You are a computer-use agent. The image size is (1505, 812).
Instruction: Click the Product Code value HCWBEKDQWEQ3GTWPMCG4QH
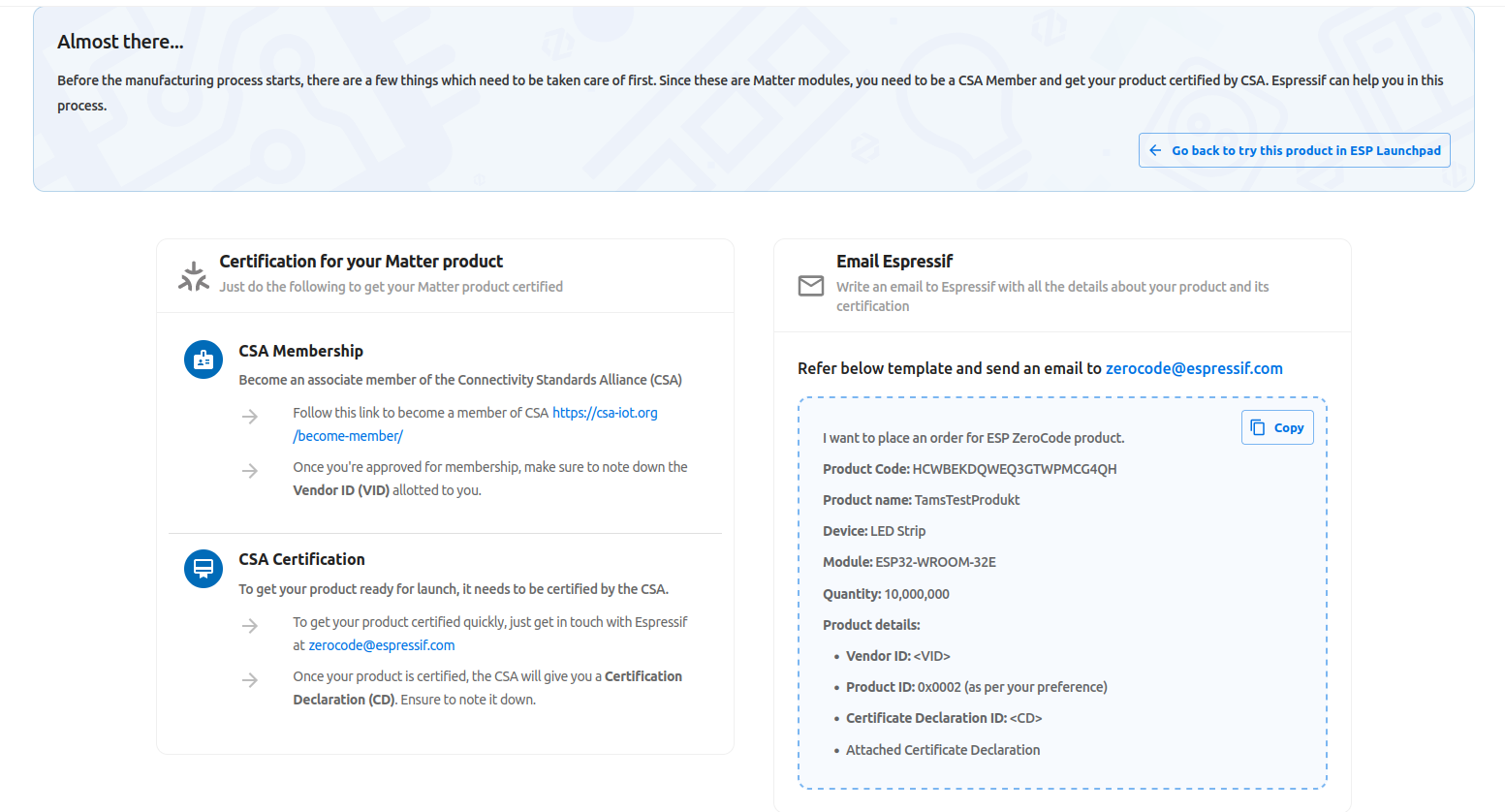1015,469
